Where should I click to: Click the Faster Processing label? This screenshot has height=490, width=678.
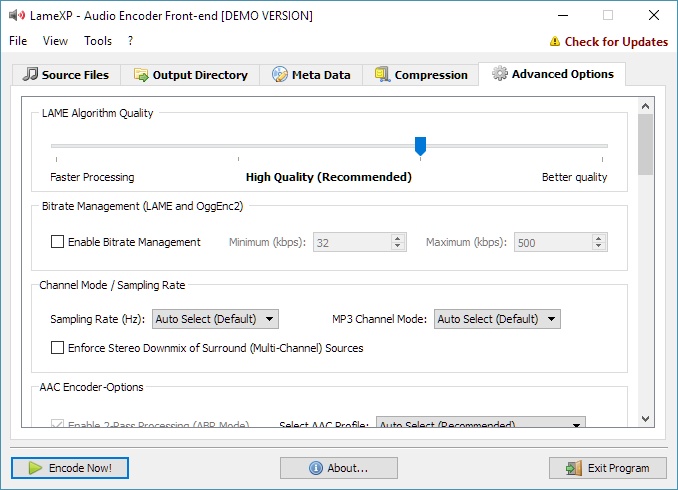click(x=92, y=177)
